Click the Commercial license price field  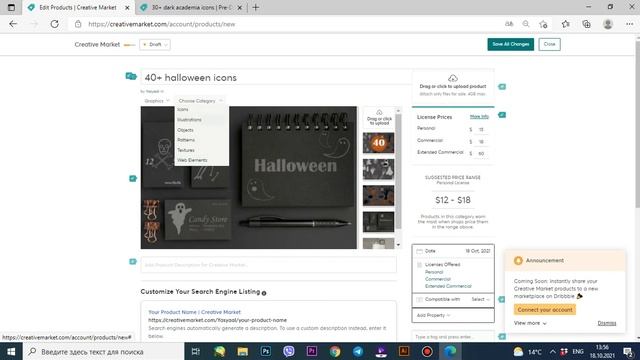pos(481,142)
